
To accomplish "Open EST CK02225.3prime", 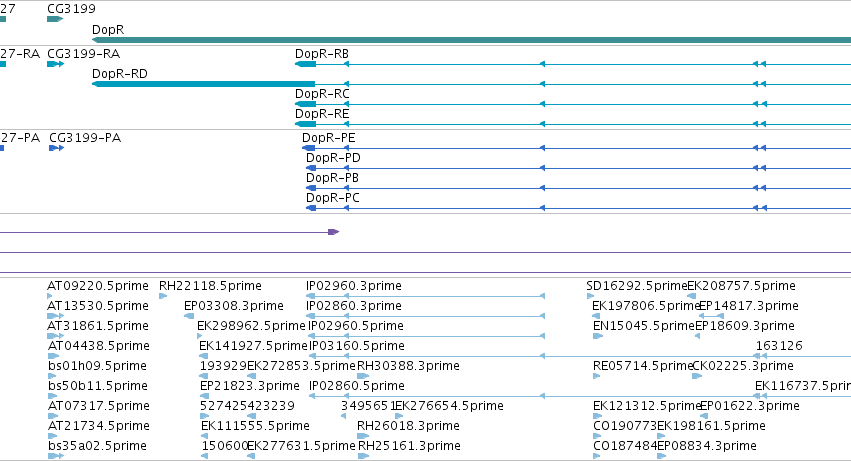I will (743, 366).
